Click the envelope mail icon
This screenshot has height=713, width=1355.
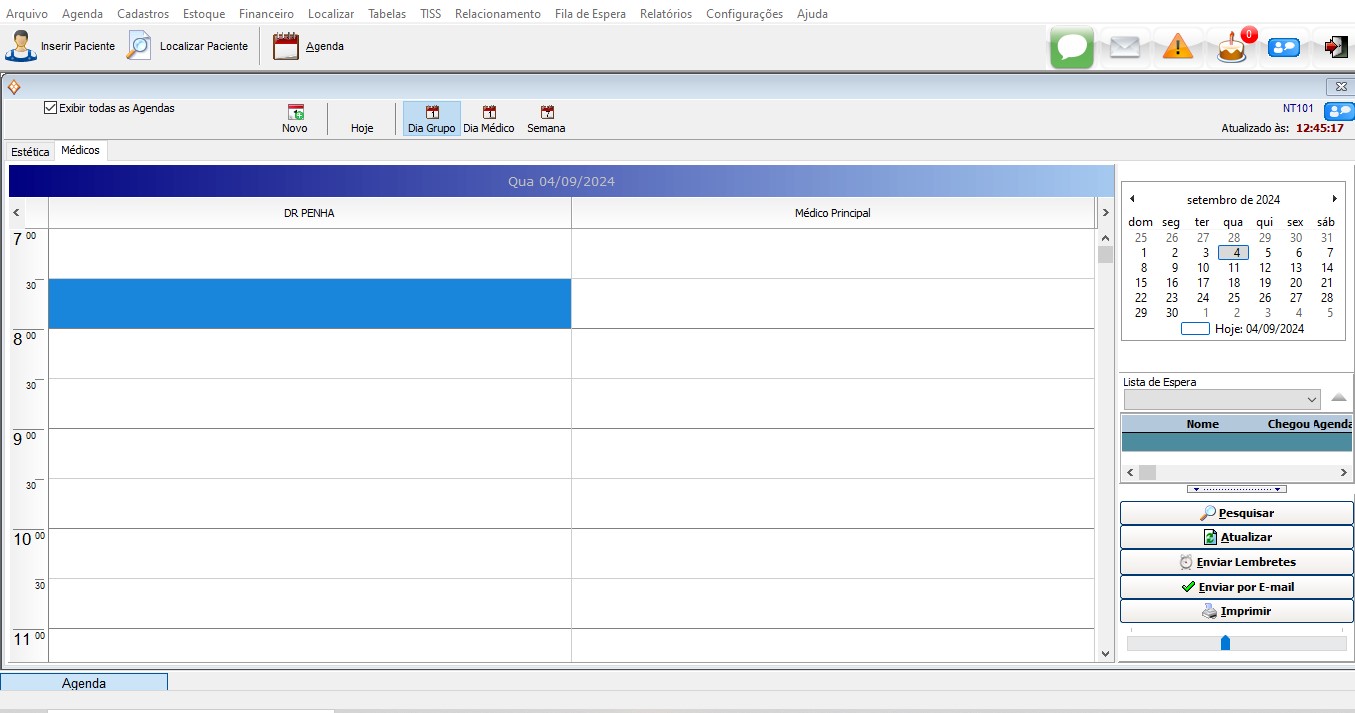[1125, 47]
